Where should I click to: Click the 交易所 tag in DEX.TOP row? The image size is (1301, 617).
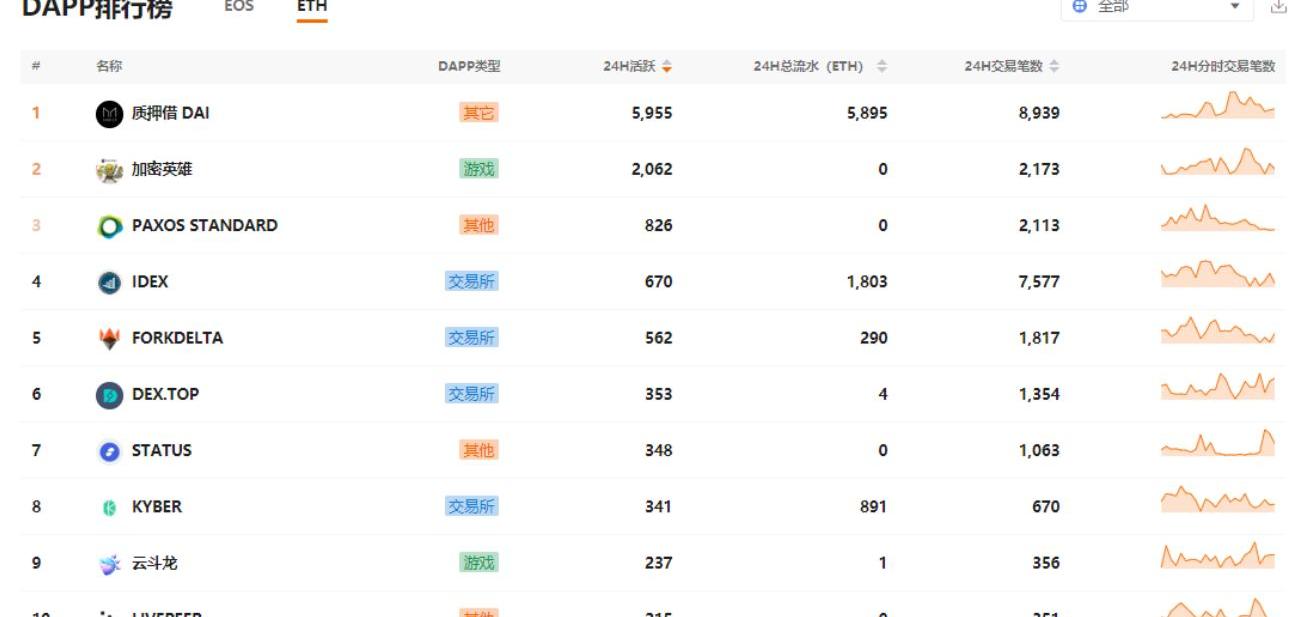pyautogui.click(x=472, y=393)
